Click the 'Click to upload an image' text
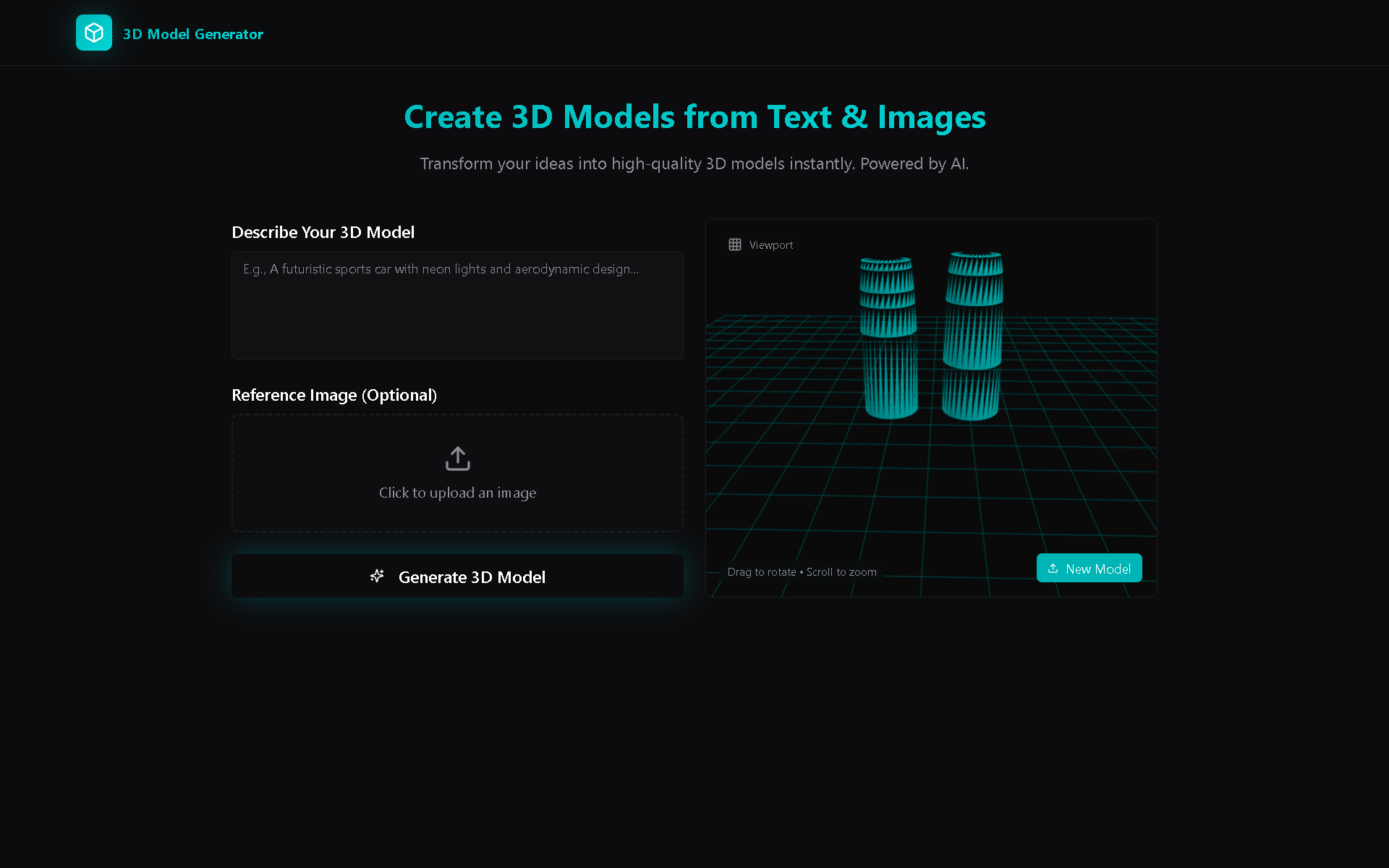The height and width of the screenshot is (868, 1389). coord(457,493)
